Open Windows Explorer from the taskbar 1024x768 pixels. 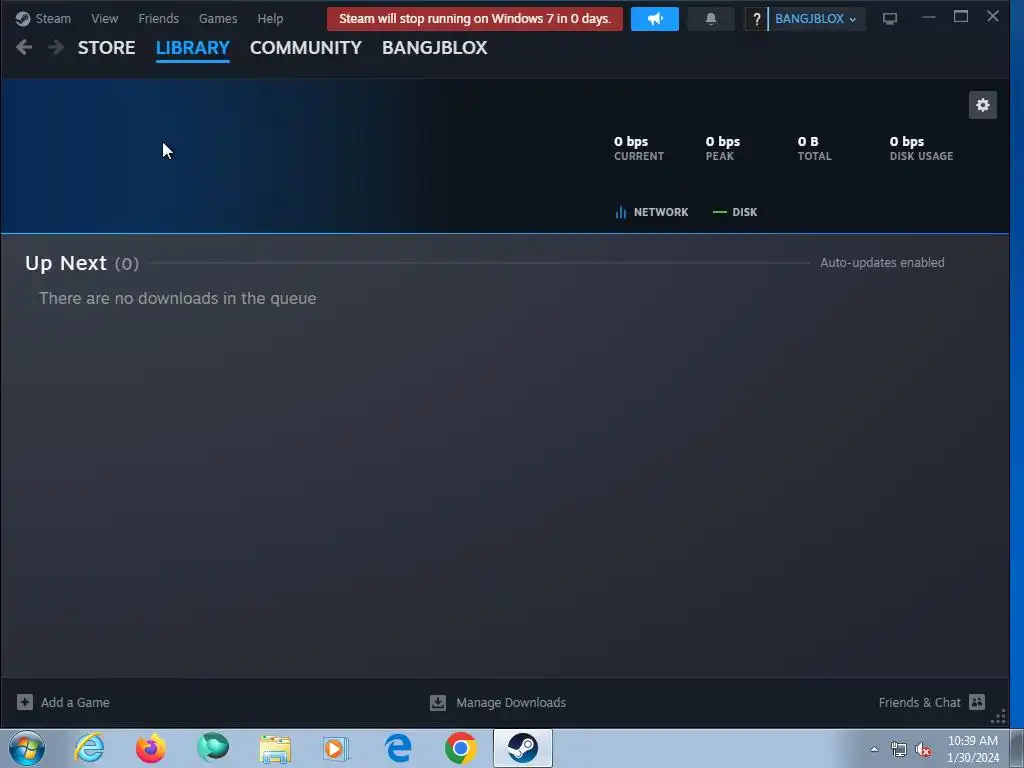point(275,748)
